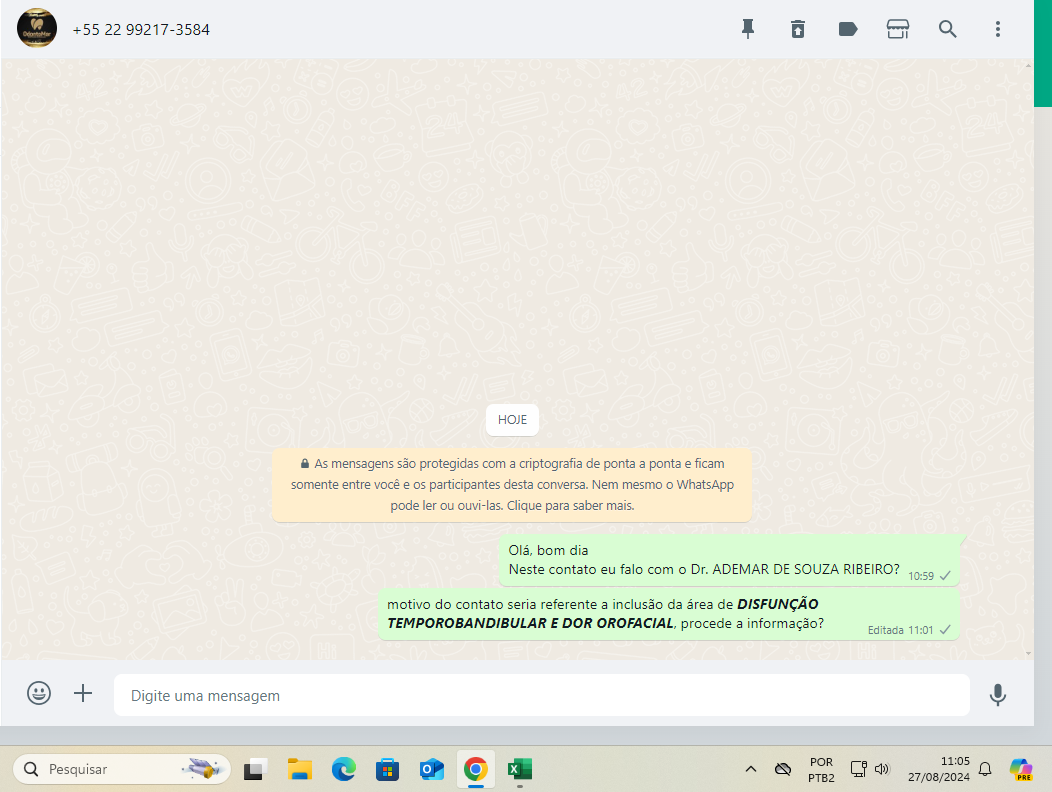The height and width of the screenshot is (792, 1052).
Task: Click the HOJE date badge
Action: pos(512,419)
